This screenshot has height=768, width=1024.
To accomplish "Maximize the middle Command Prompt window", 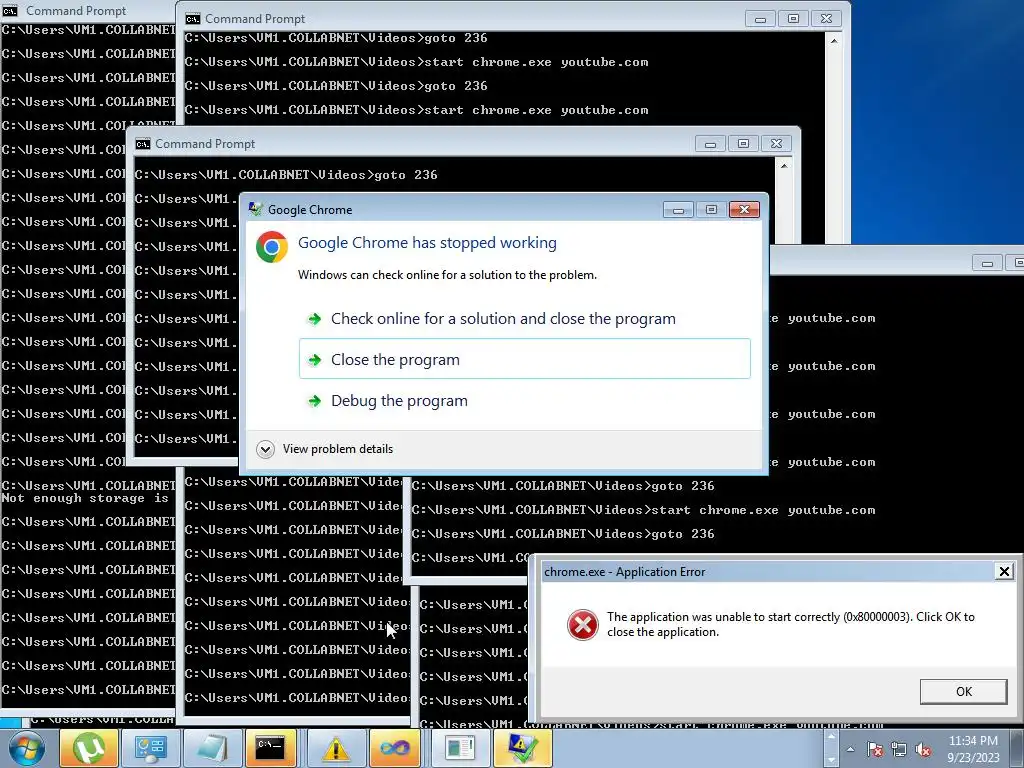I will (x=743, y=144).
